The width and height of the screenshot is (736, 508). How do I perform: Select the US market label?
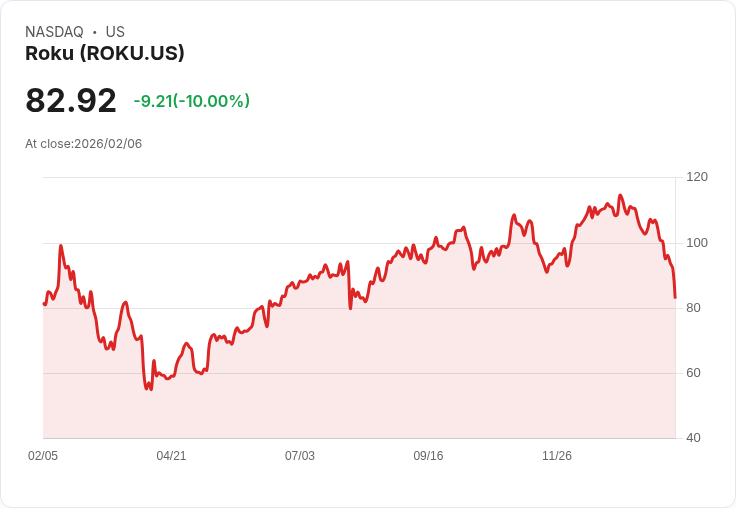[115, 32]
